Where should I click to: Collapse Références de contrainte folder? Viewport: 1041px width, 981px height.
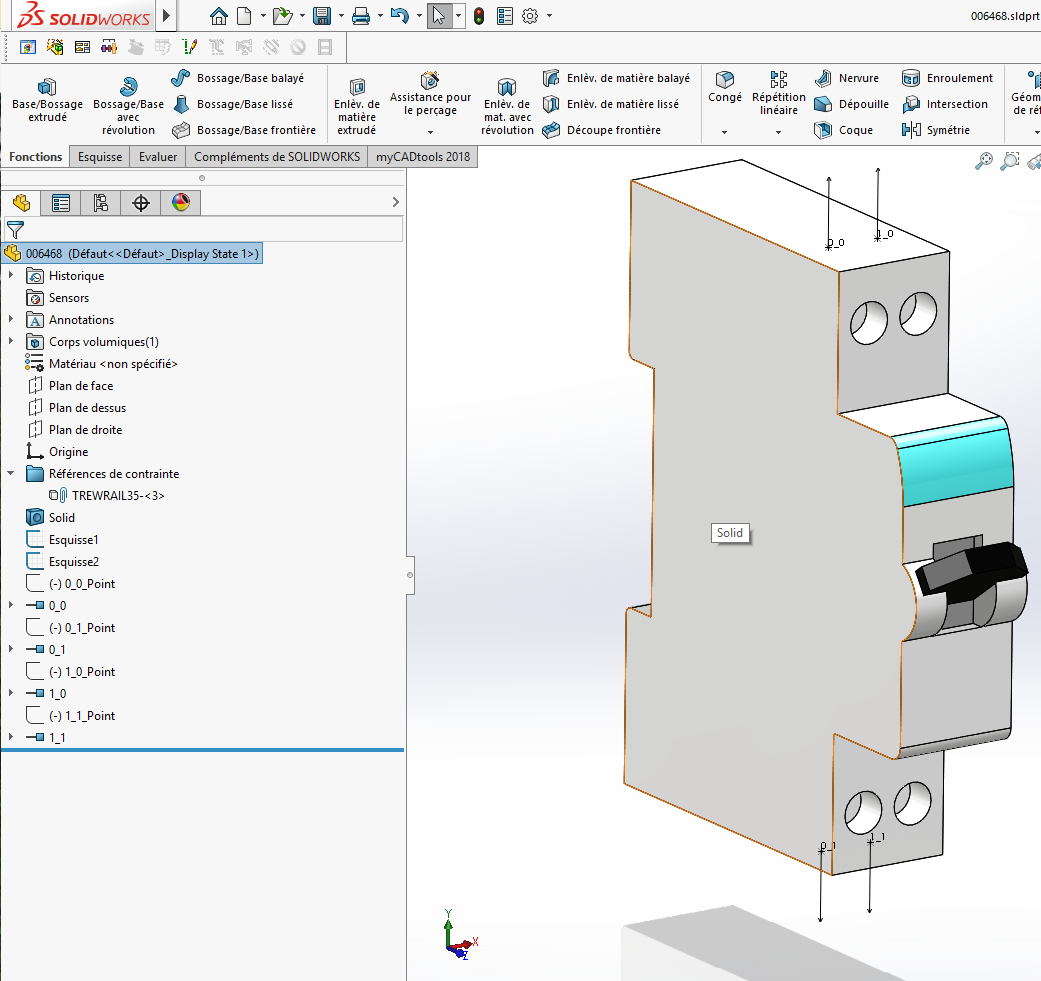11,473
